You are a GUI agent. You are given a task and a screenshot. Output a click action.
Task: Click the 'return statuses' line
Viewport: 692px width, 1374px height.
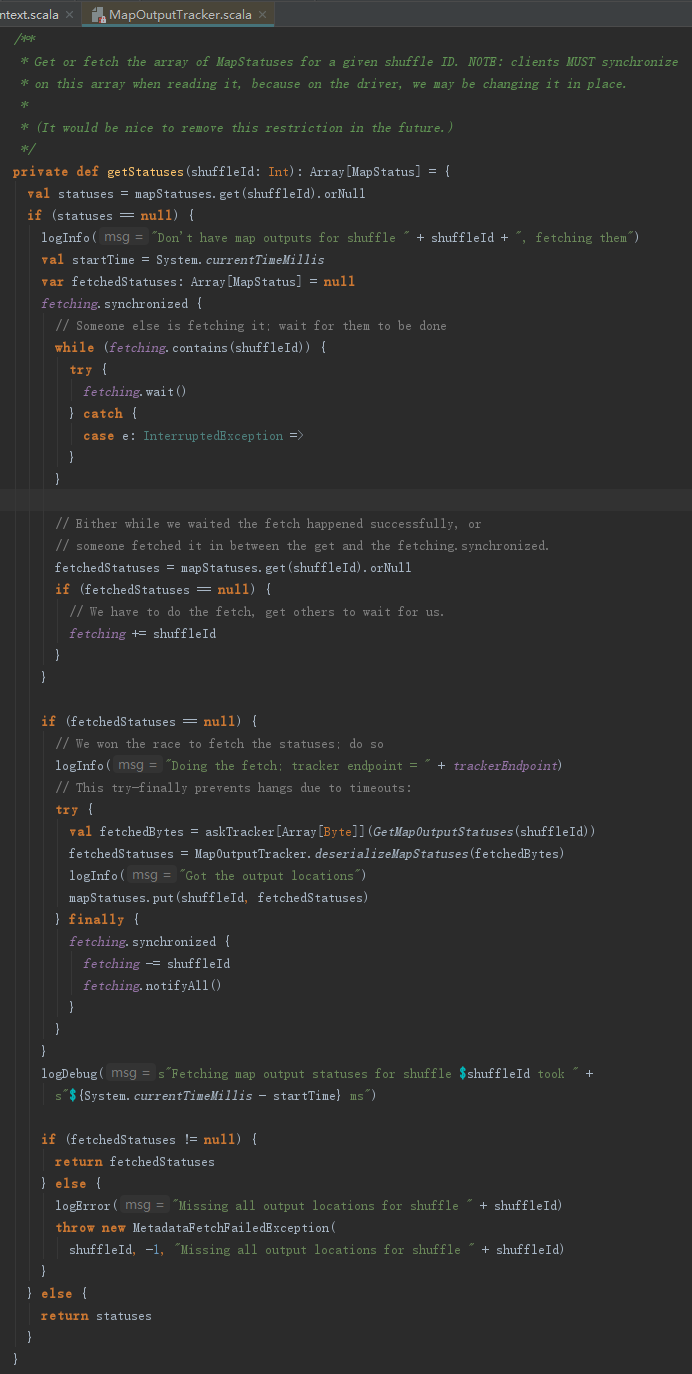(96, 1316)
